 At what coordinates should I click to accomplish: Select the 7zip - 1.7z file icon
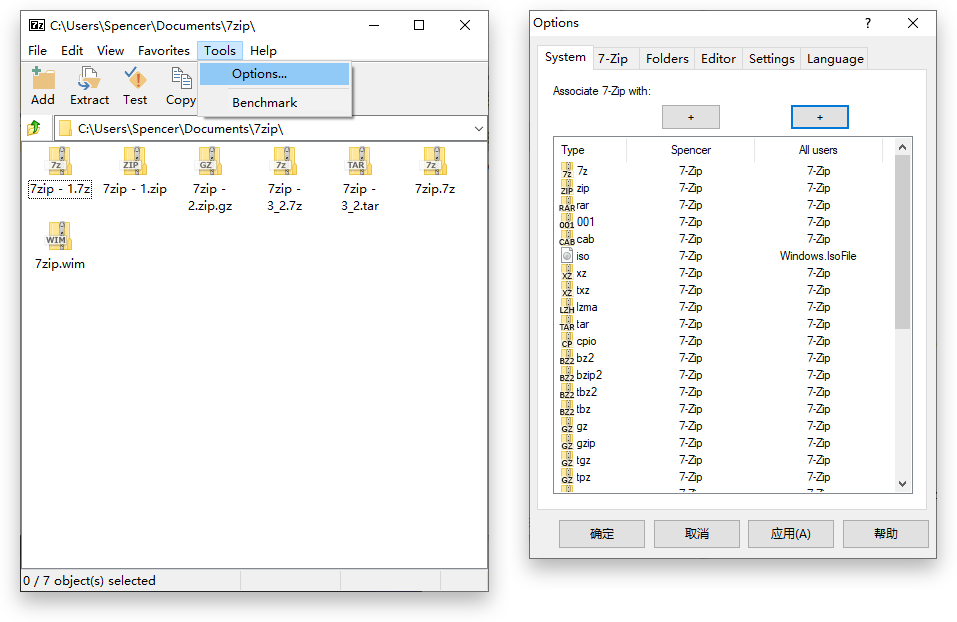point(60,161)
